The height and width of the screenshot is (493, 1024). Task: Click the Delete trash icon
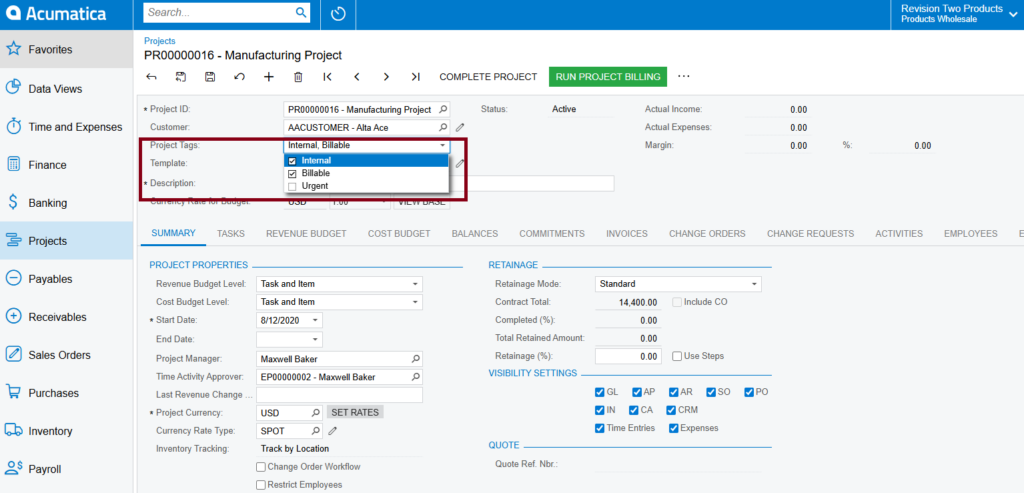[298, 76]
